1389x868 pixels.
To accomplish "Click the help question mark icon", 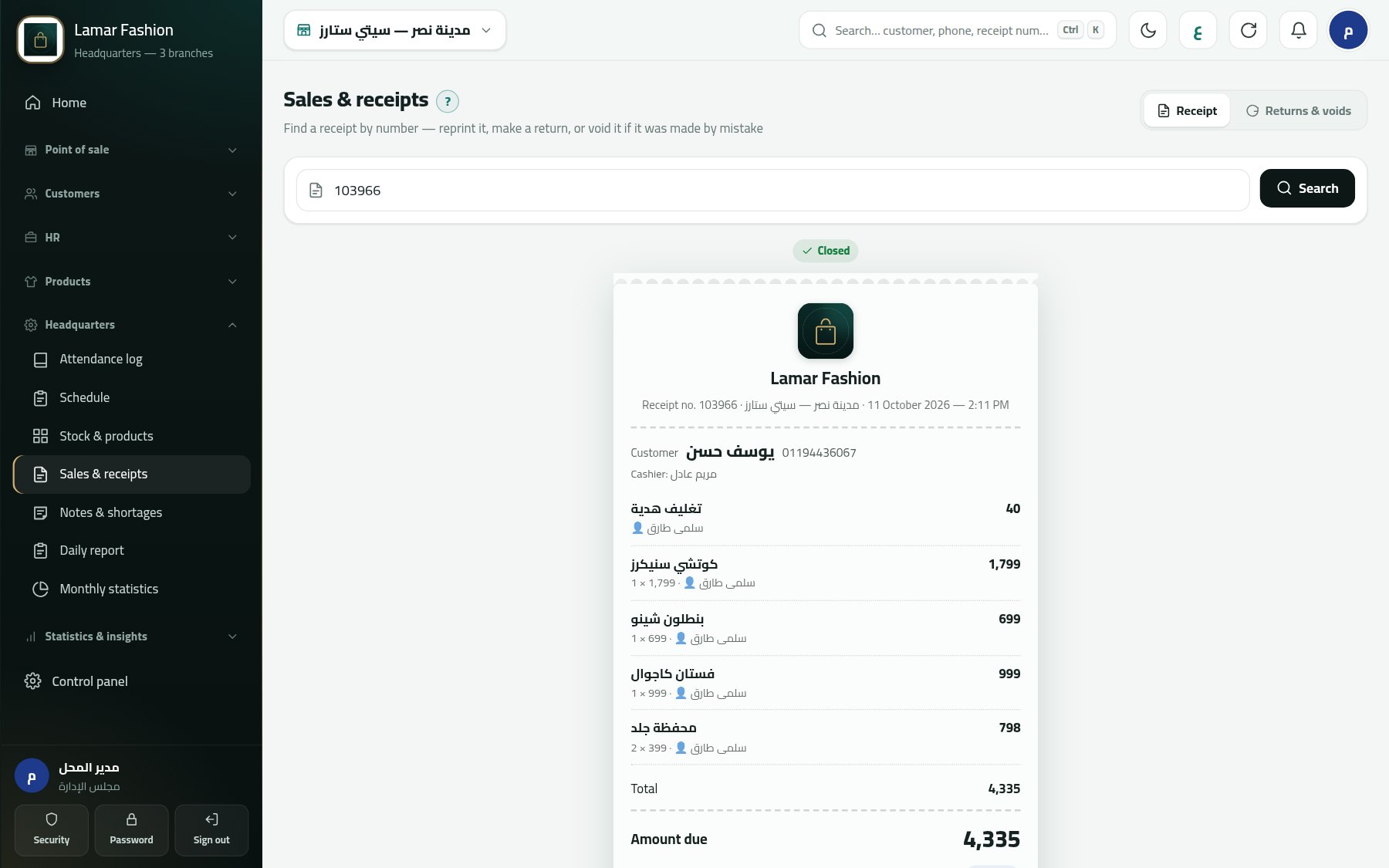I will click(x=448, y=101).
